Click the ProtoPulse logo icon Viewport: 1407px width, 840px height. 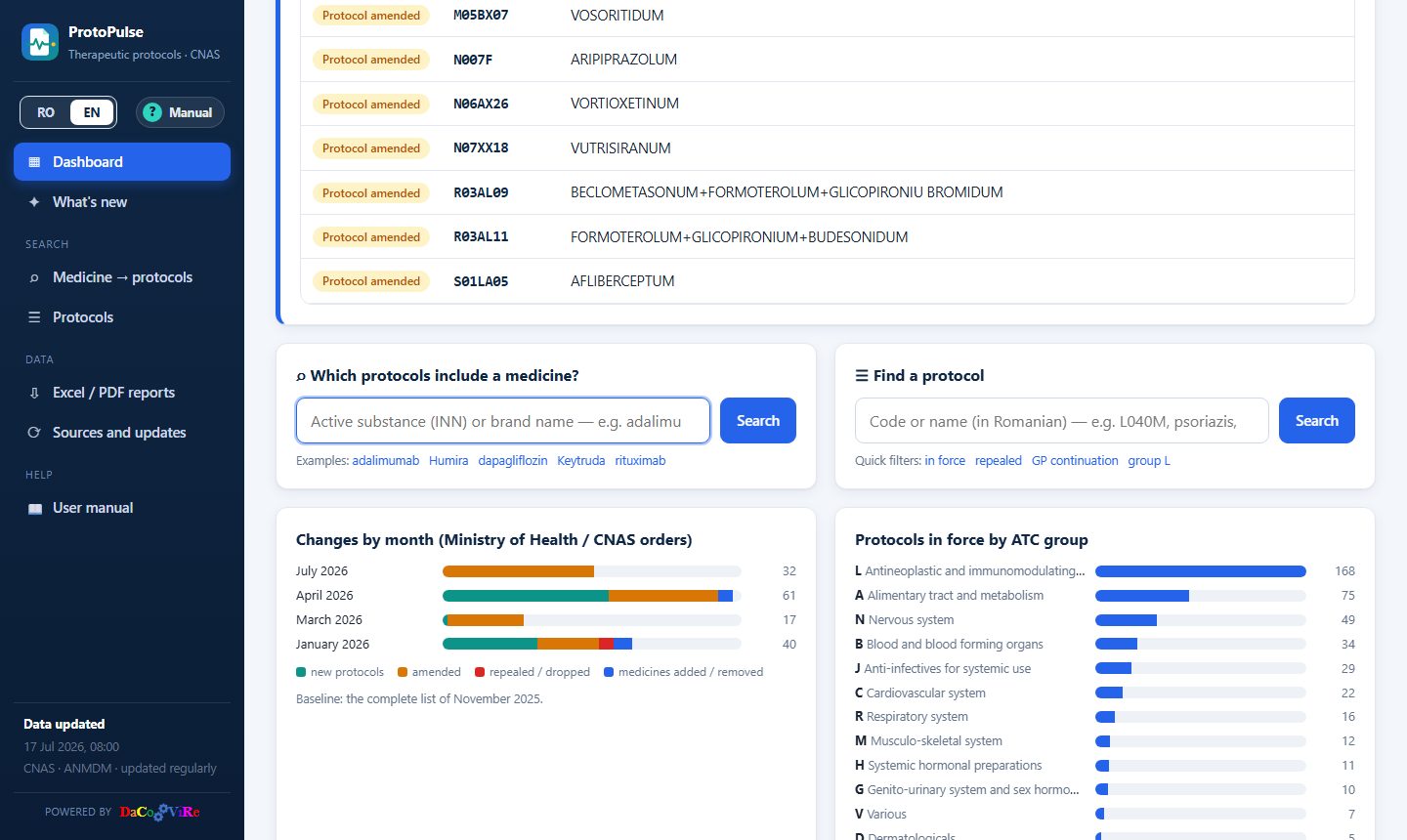[x=40, y=42]
